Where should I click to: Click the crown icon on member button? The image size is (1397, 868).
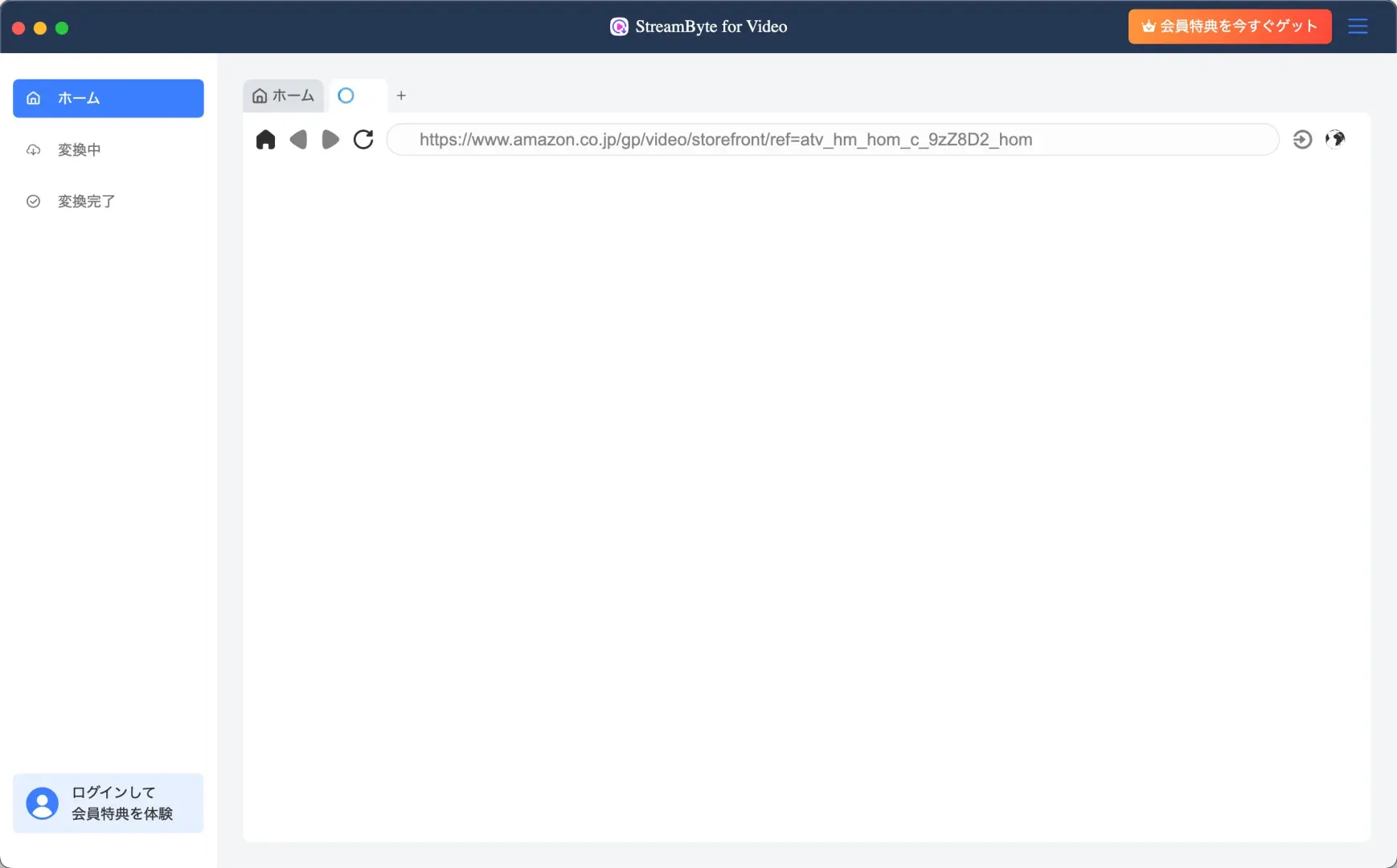[1149, 27]
